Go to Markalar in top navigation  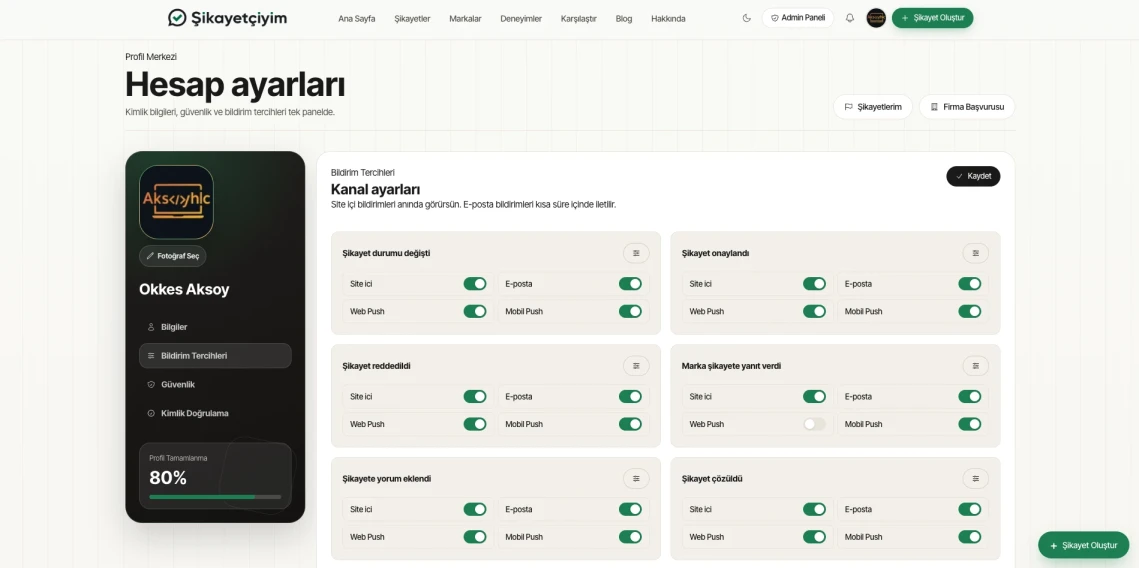(x=465, y=19)
